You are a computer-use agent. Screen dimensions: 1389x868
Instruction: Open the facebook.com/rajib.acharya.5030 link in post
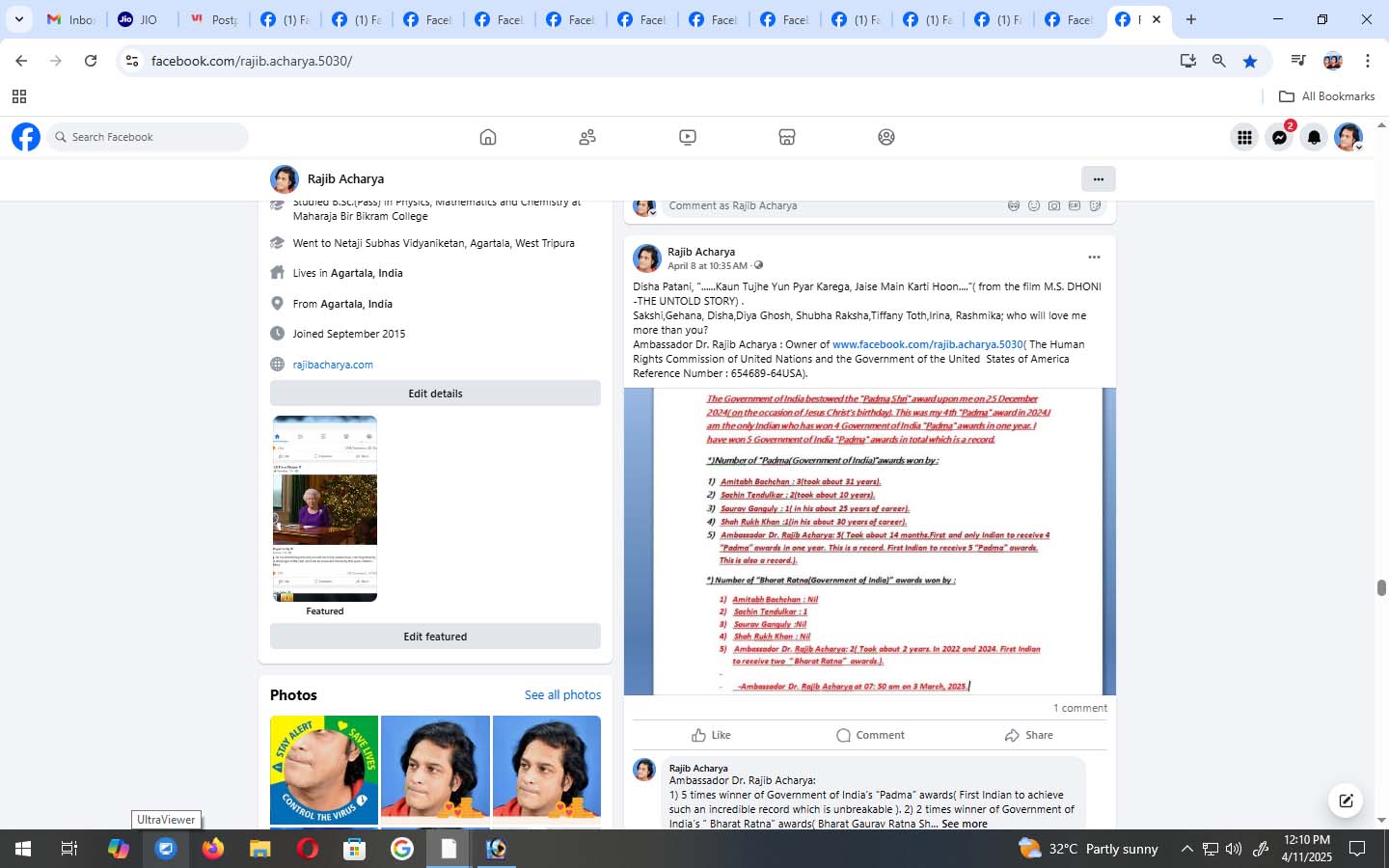click(927, 344)
